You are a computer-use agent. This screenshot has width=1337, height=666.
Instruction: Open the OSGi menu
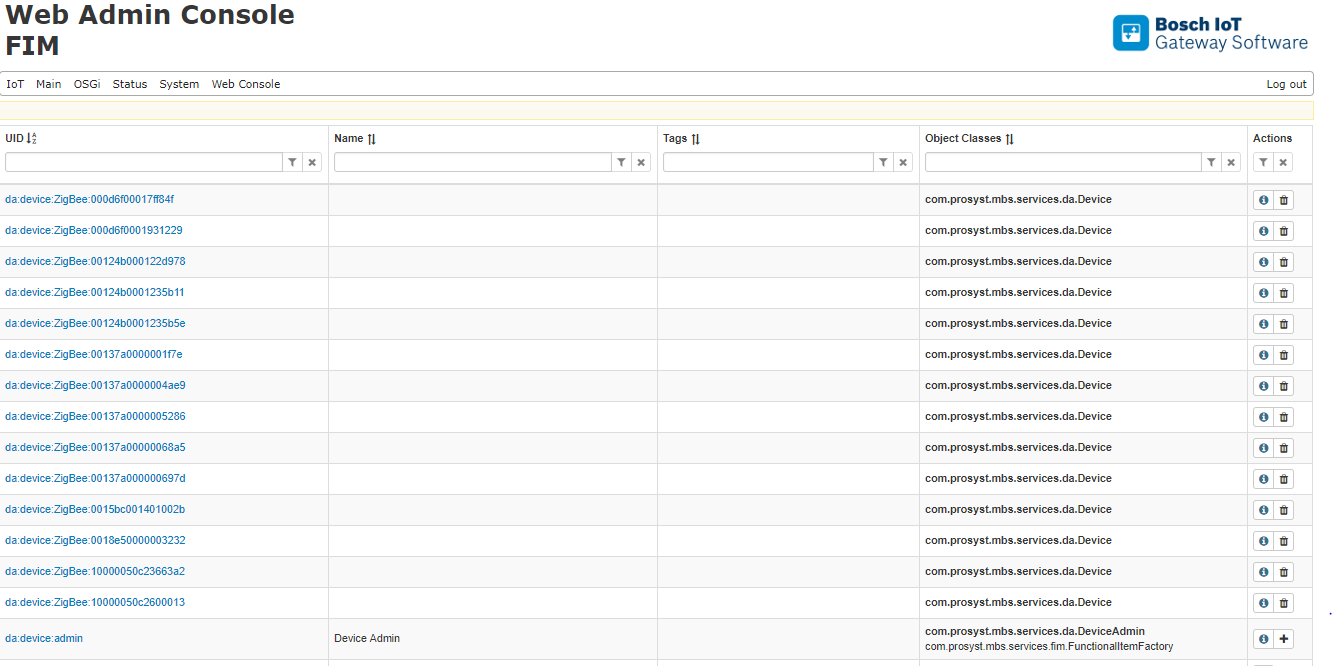pos(87,84)
